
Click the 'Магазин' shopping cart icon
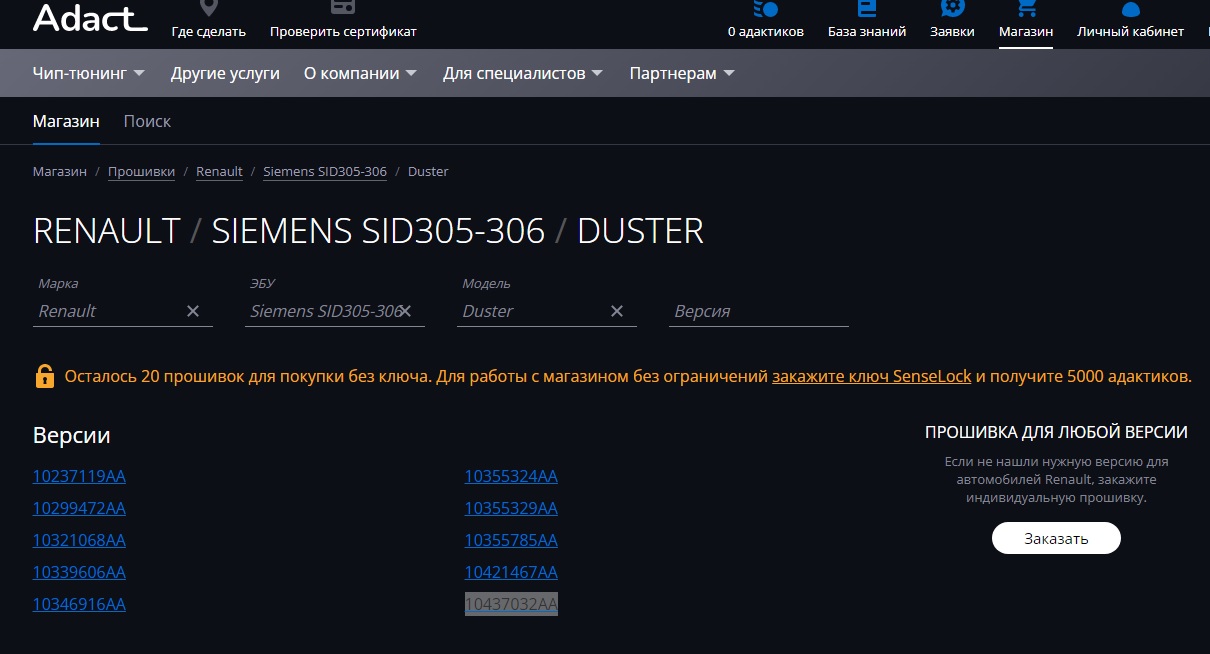pos(1026,8)
